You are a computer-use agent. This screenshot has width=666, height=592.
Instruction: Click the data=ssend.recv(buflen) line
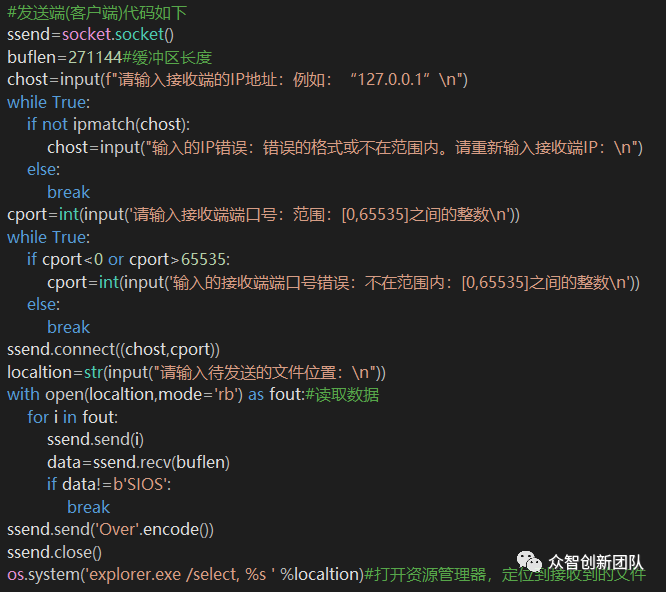click(x=138, y=462)
